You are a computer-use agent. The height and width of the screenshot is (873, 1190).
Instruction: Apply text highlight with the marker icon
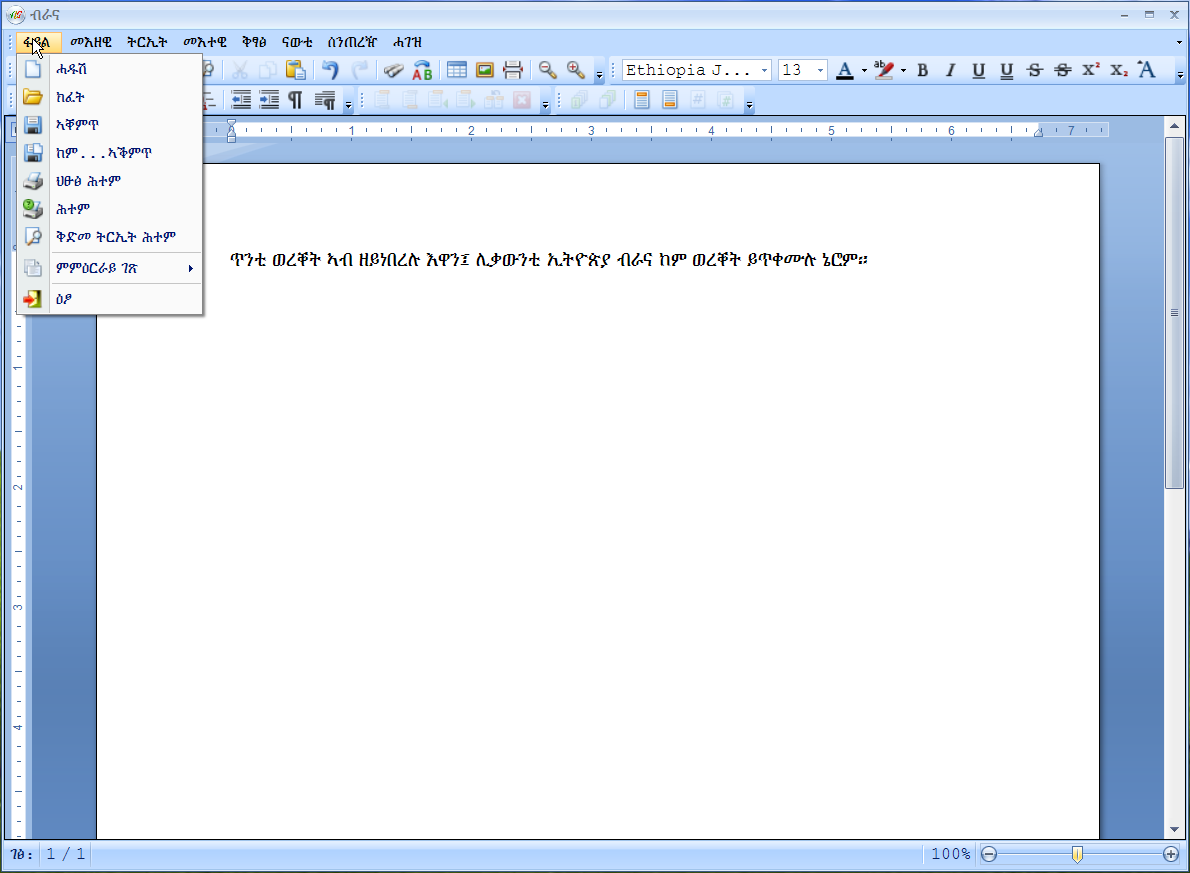click(883, 70)
